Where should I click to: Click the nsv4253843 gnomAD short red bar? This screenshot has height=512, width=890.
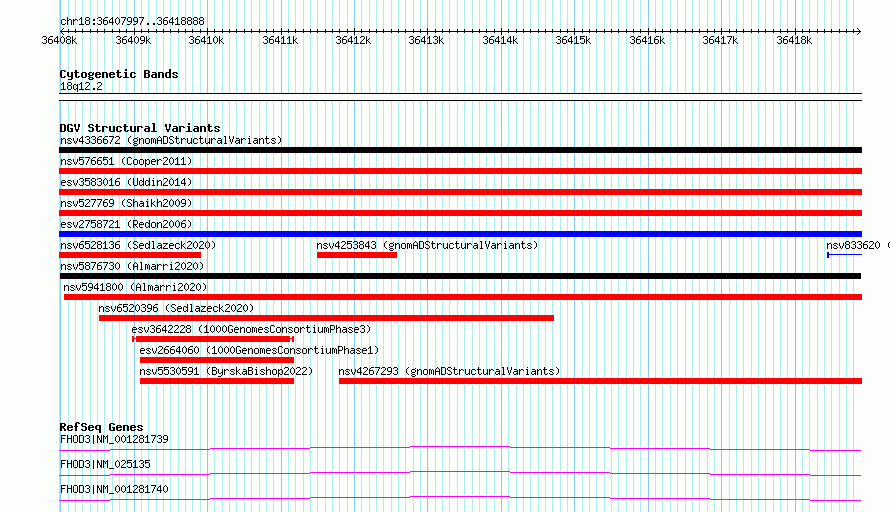click(x=356, y=255)
